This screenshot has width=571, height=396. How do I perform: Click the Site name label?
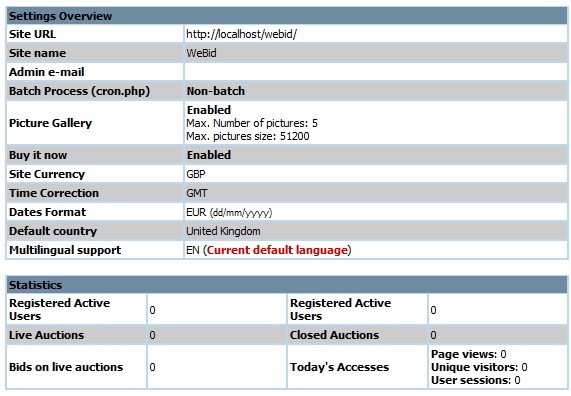pyautogui.click(x=38, y=53)
